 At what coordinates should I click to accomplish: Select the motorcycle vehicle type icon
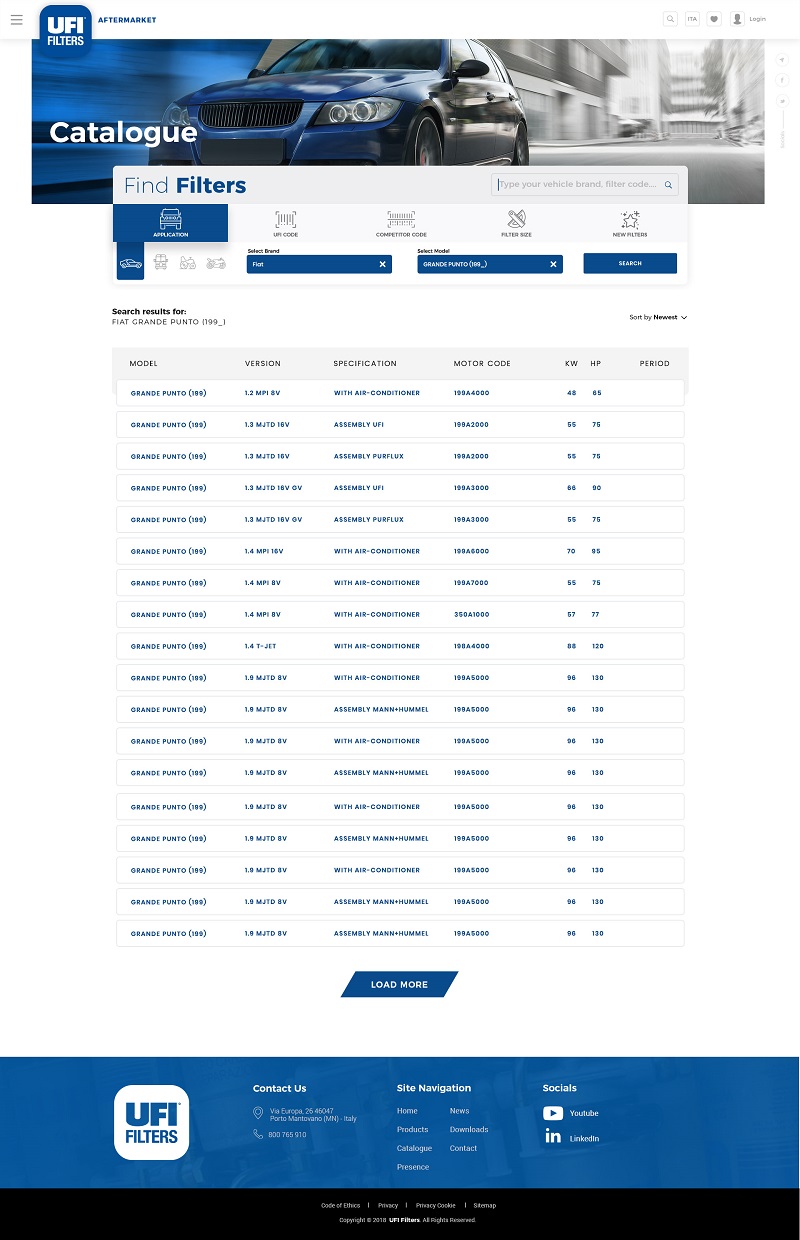(216, 263)
